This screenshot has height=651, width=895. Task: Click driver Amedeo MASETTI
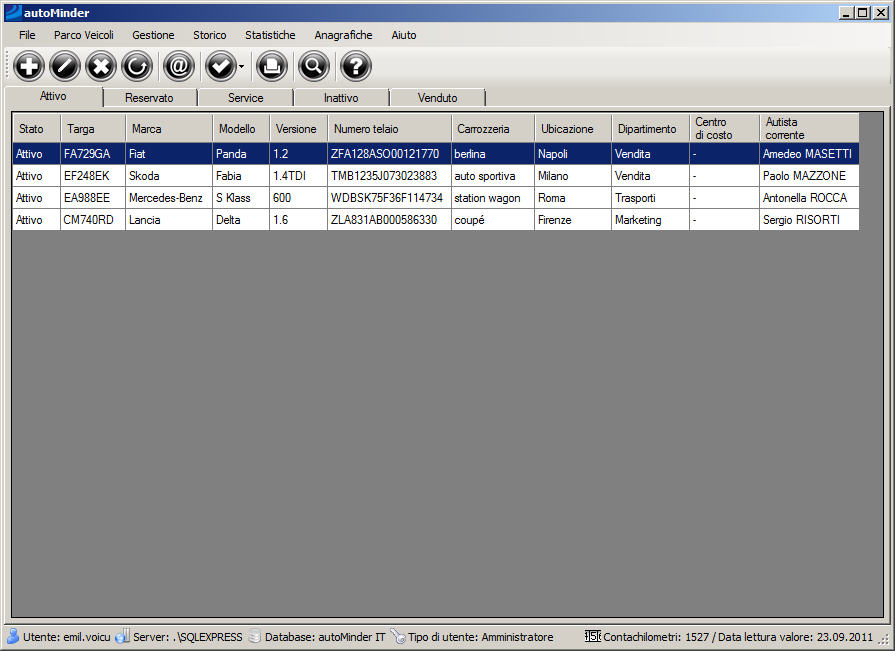(809, 153)
